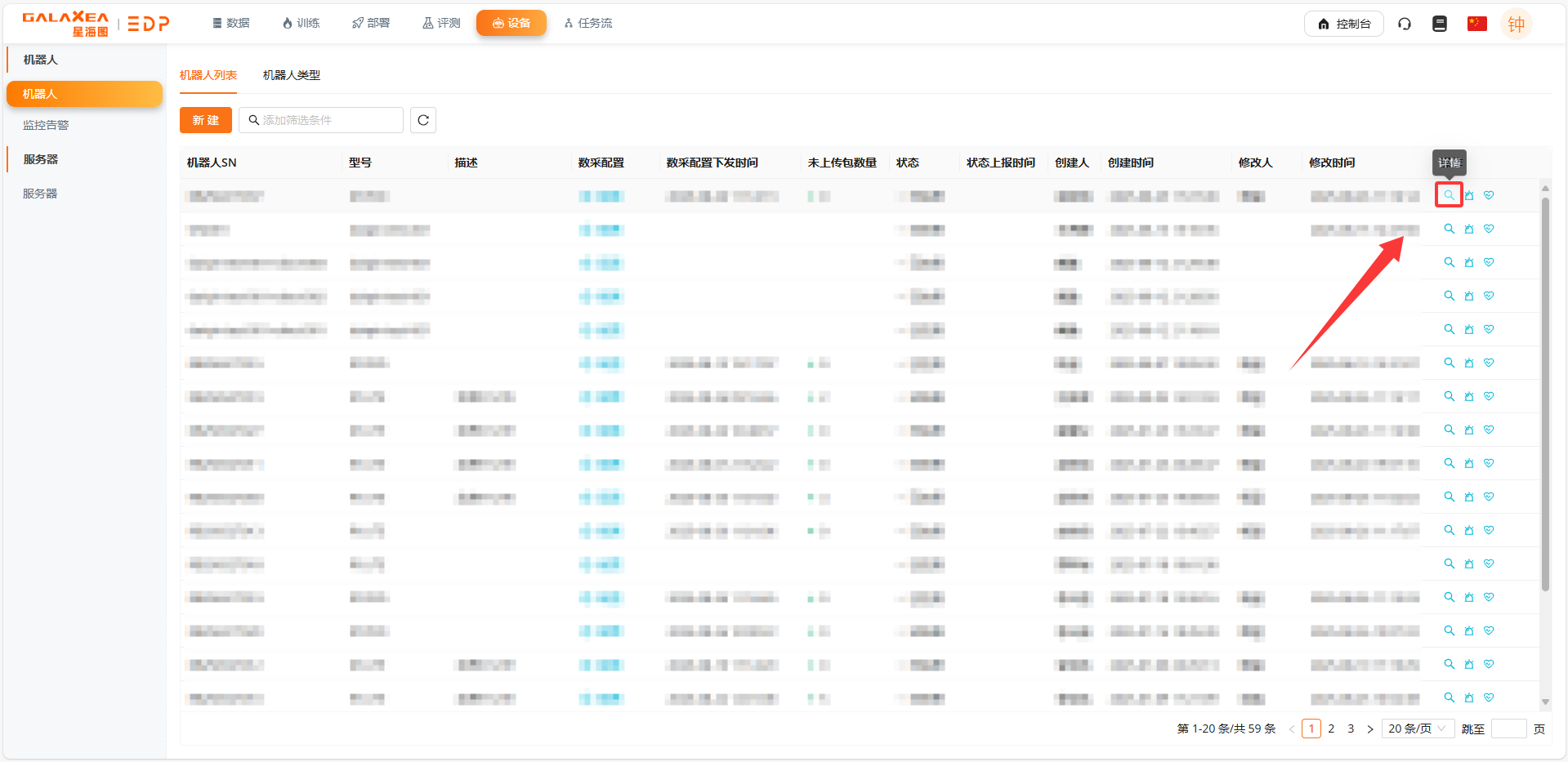
Task: Click the alarm siren icon in the first row
Action: point(1469,195)
